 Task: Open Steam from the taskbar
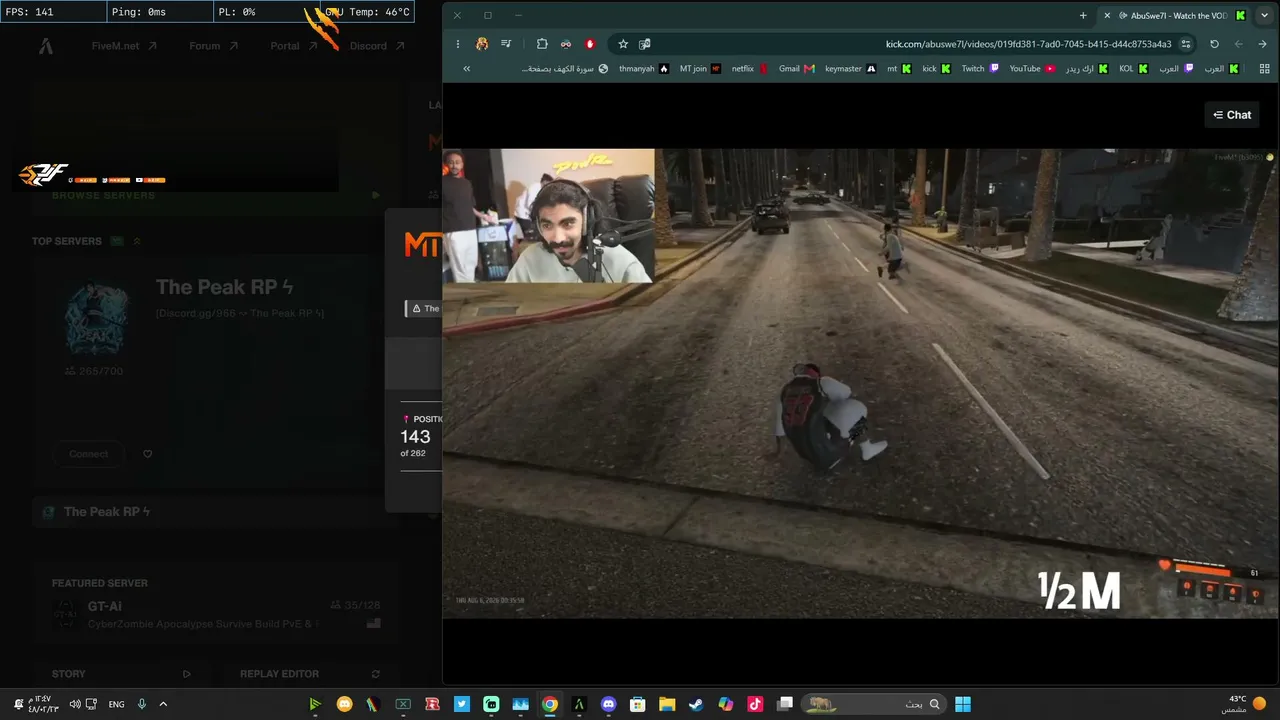(x=696, y=704)
